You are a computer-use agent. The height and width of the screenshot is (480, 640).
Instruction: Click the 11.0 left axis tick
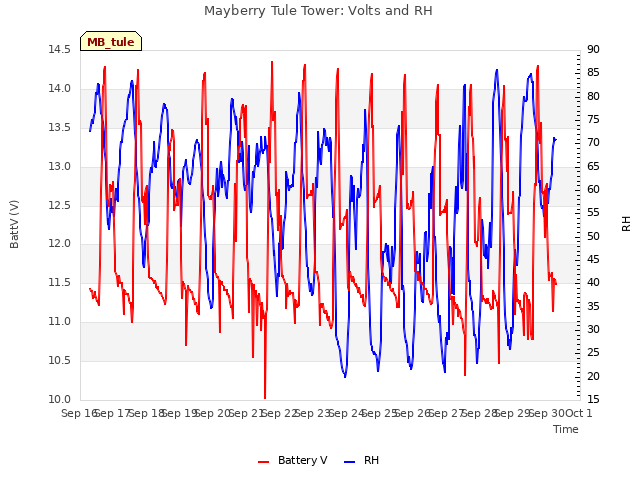tap(60, 322)
